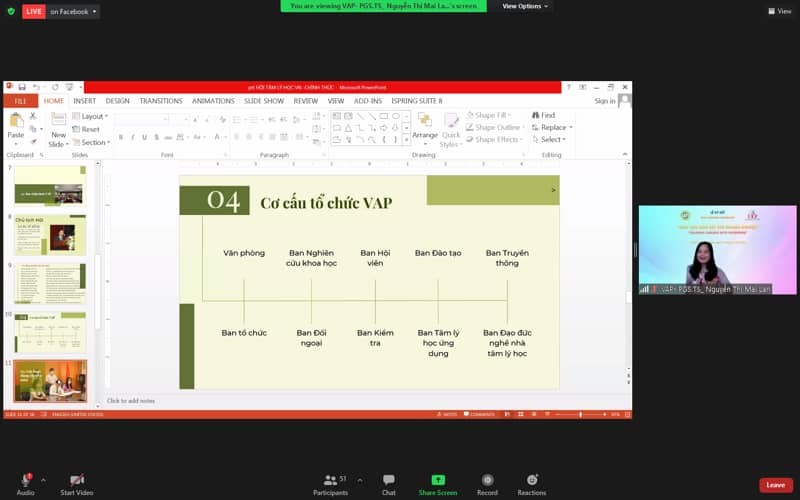Open the Participants panel
Viewport: 800px width, 500px height.
pos(329,480)
